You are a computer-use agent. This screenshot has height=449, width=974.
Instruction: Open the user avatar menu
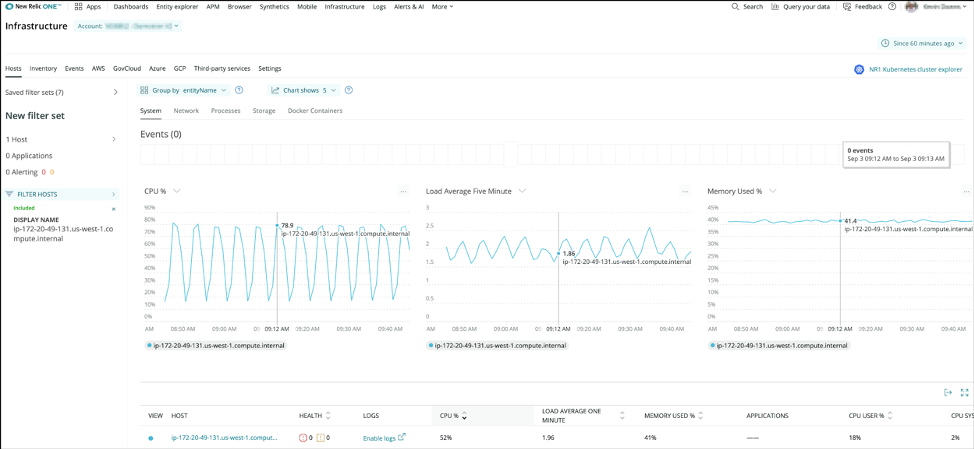pos(911,7)
